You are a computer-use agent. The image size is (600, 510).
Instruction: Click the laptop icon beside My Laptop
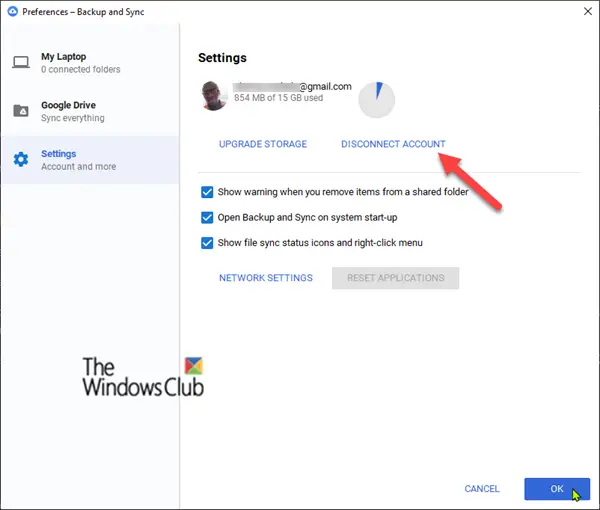[21, 62]
